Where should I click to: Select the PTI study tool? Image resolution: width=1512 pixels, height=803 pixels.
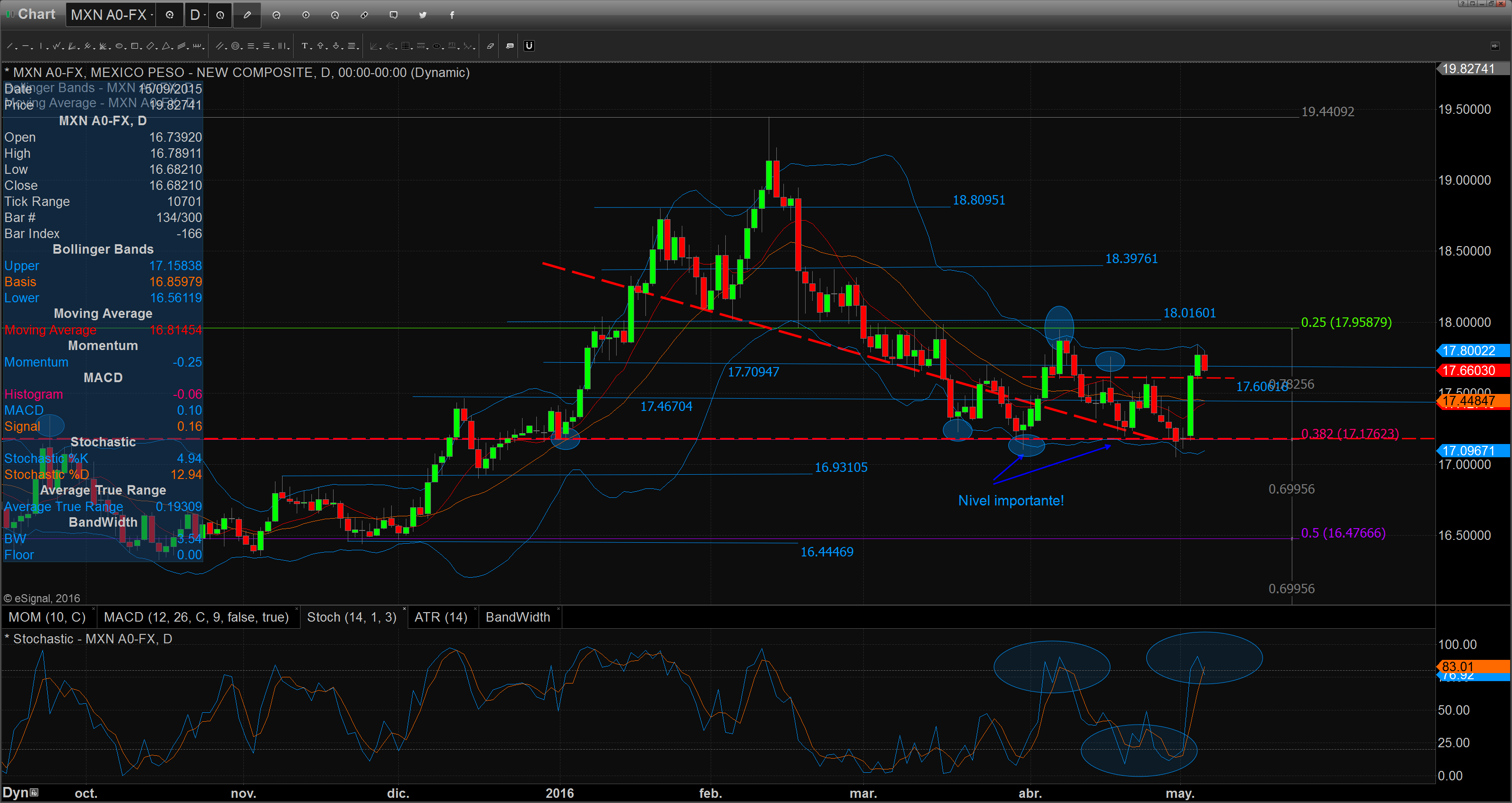coord(452,46)
